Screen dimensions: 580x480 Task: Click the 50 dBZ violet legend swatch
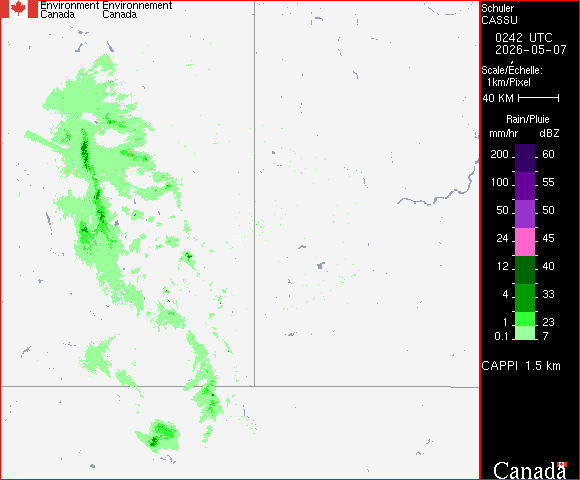(x=525, y=214)
